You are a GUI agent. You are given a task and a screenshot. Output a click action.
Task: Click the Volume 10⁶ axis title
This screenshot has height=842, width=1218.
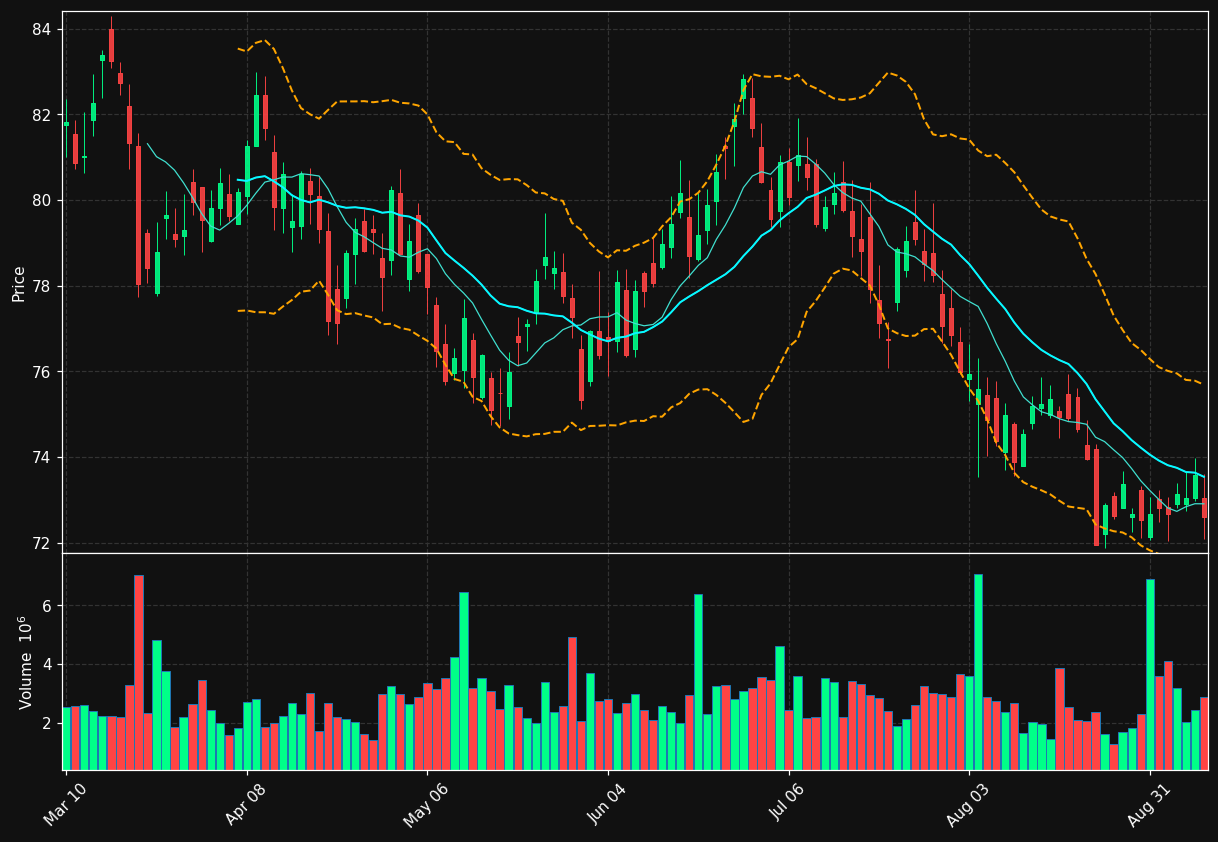pyautogui.click(x=24, y=662)
